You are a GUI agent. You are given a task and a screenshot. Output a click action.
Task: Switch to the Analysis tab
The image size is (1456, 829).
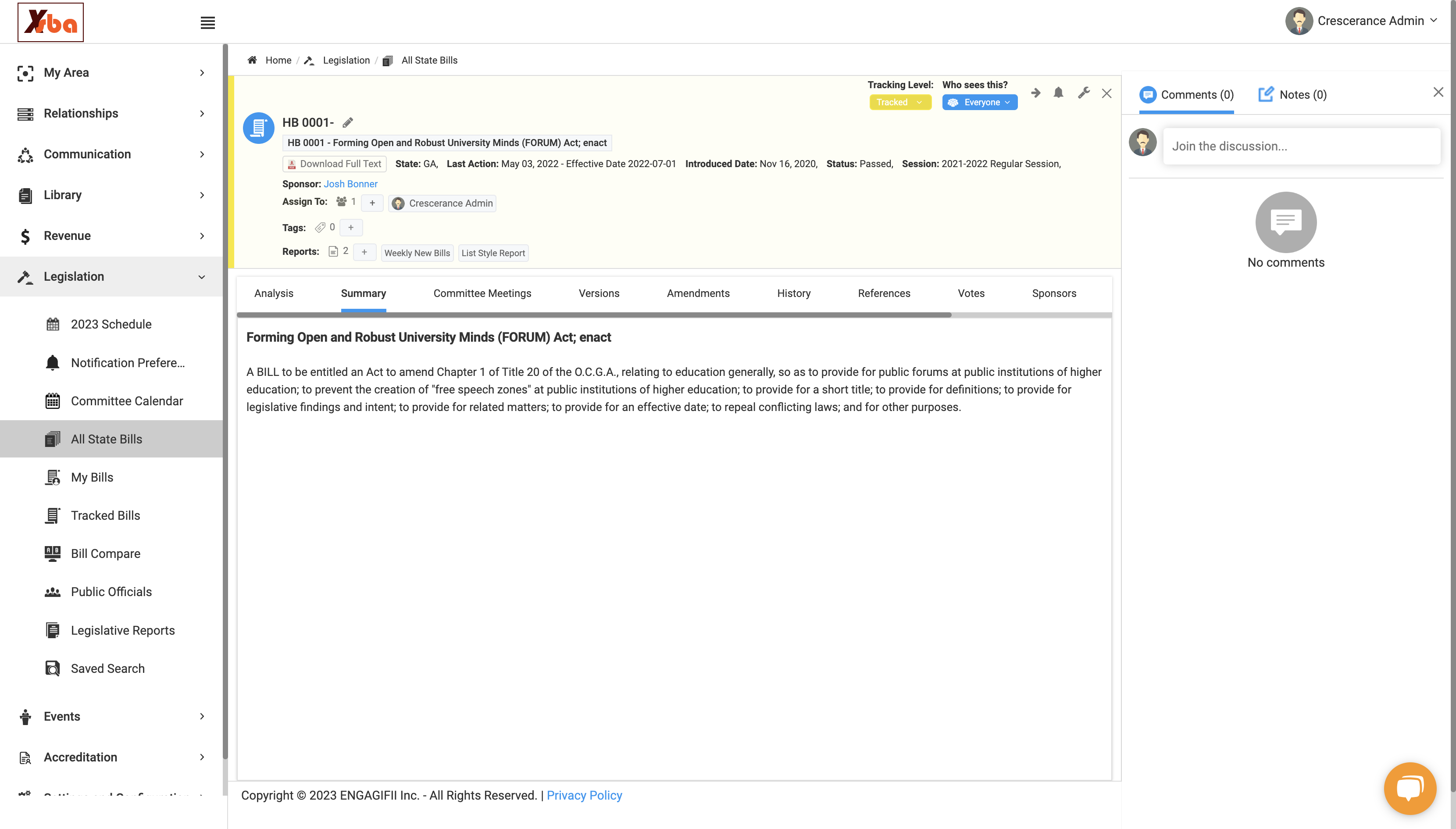click(x=274, y=293)
